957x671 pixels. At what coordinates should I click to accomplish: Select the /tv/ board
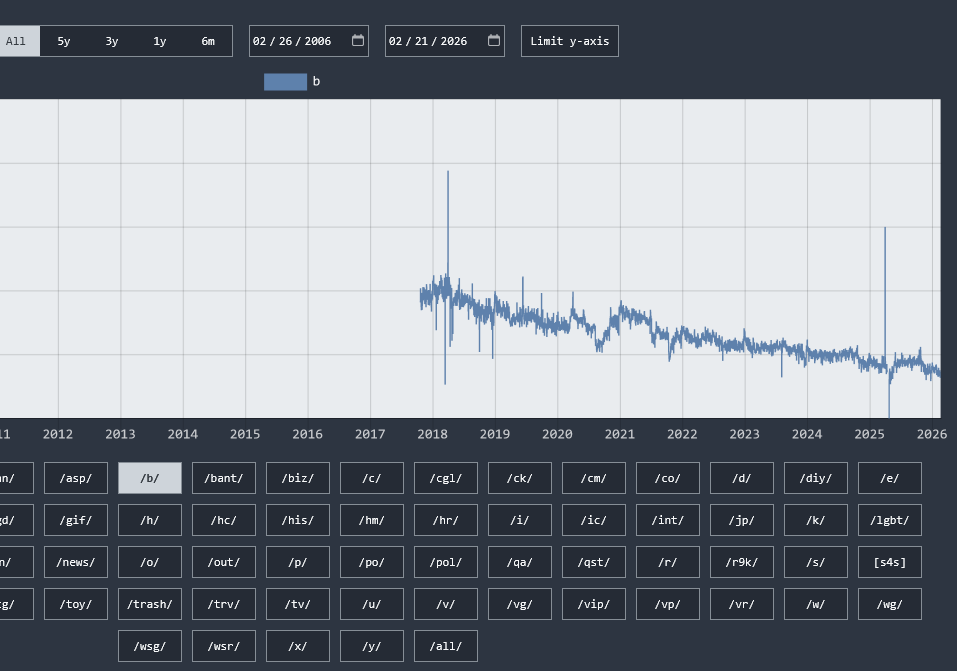[298, 604]
